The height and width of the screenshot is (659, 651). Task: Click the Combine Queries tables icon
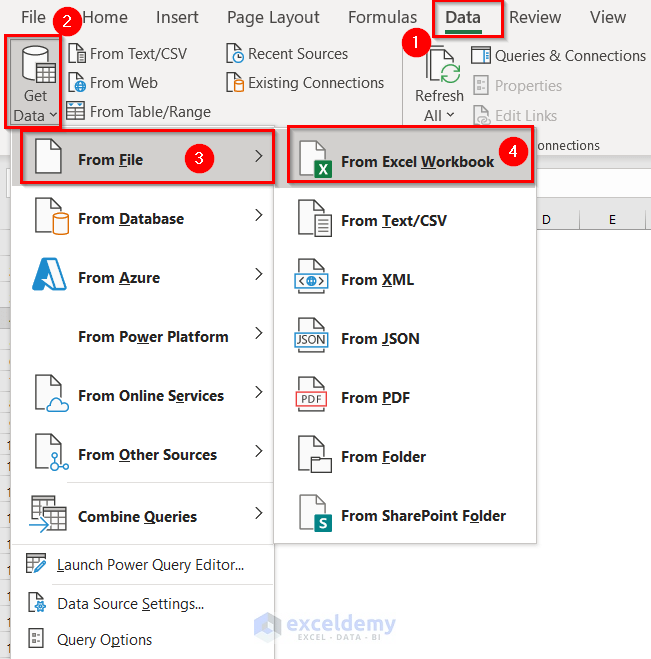[48, 514]
